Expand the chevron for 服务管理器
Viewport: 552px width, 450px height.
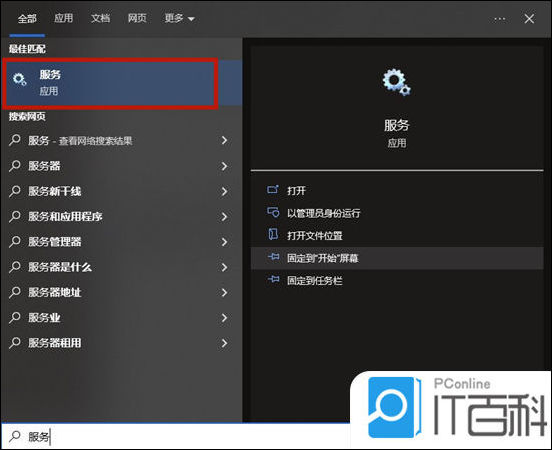coord(224,242)
